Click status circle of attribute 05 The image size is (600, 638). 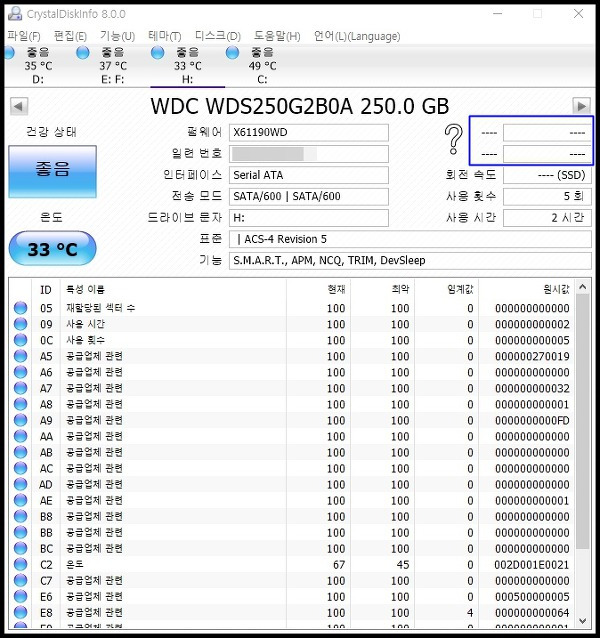tap(20, 308)
